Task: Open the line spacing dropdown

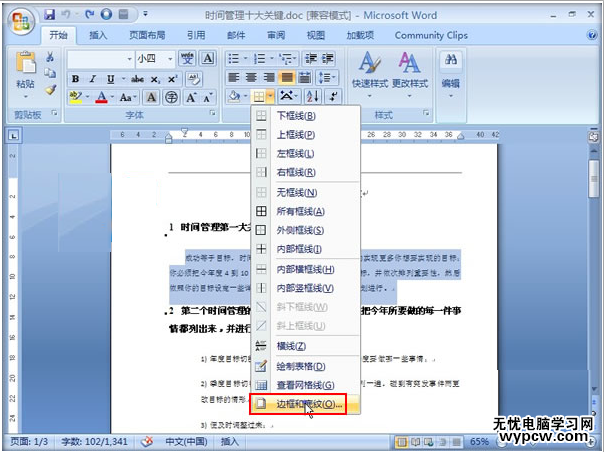Action: tap(327, 77)
